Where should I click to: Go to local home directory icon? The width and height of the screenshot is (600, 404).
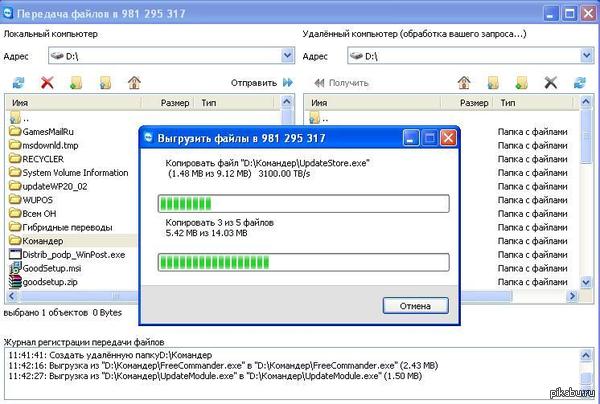tap(134, 82)
